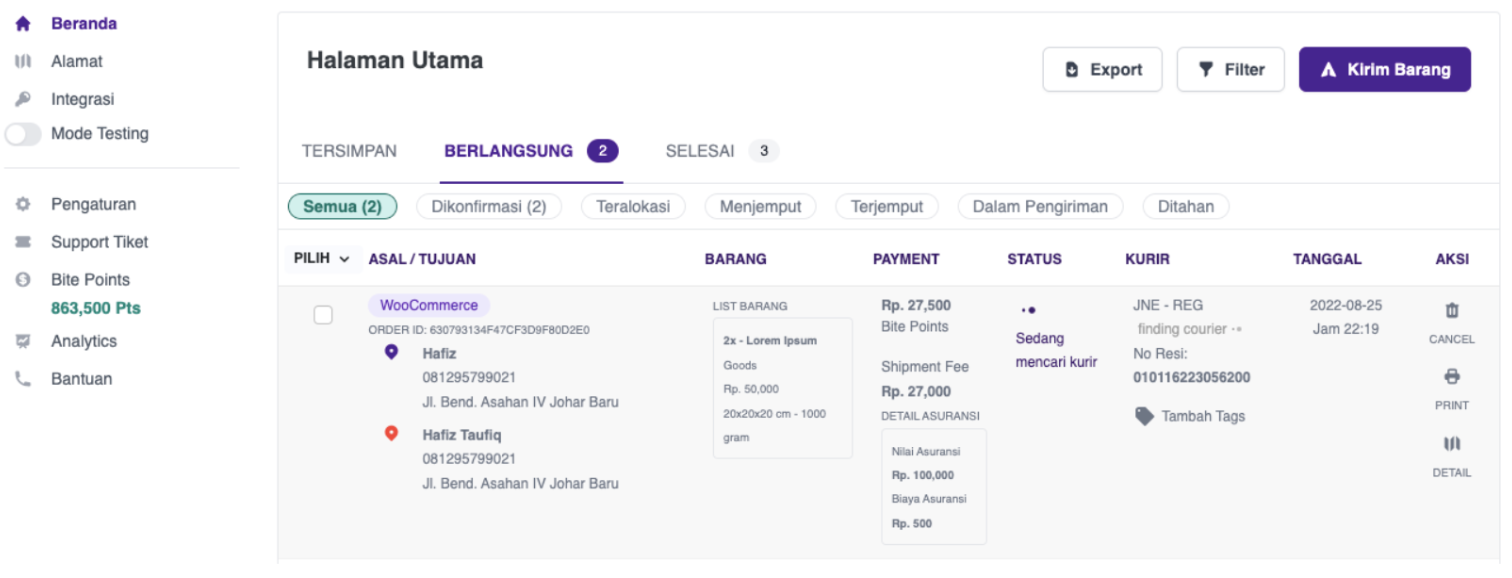Select the Terjemput status filter
This screenshot has height=578, width=1512.
[x=887, y=207]
